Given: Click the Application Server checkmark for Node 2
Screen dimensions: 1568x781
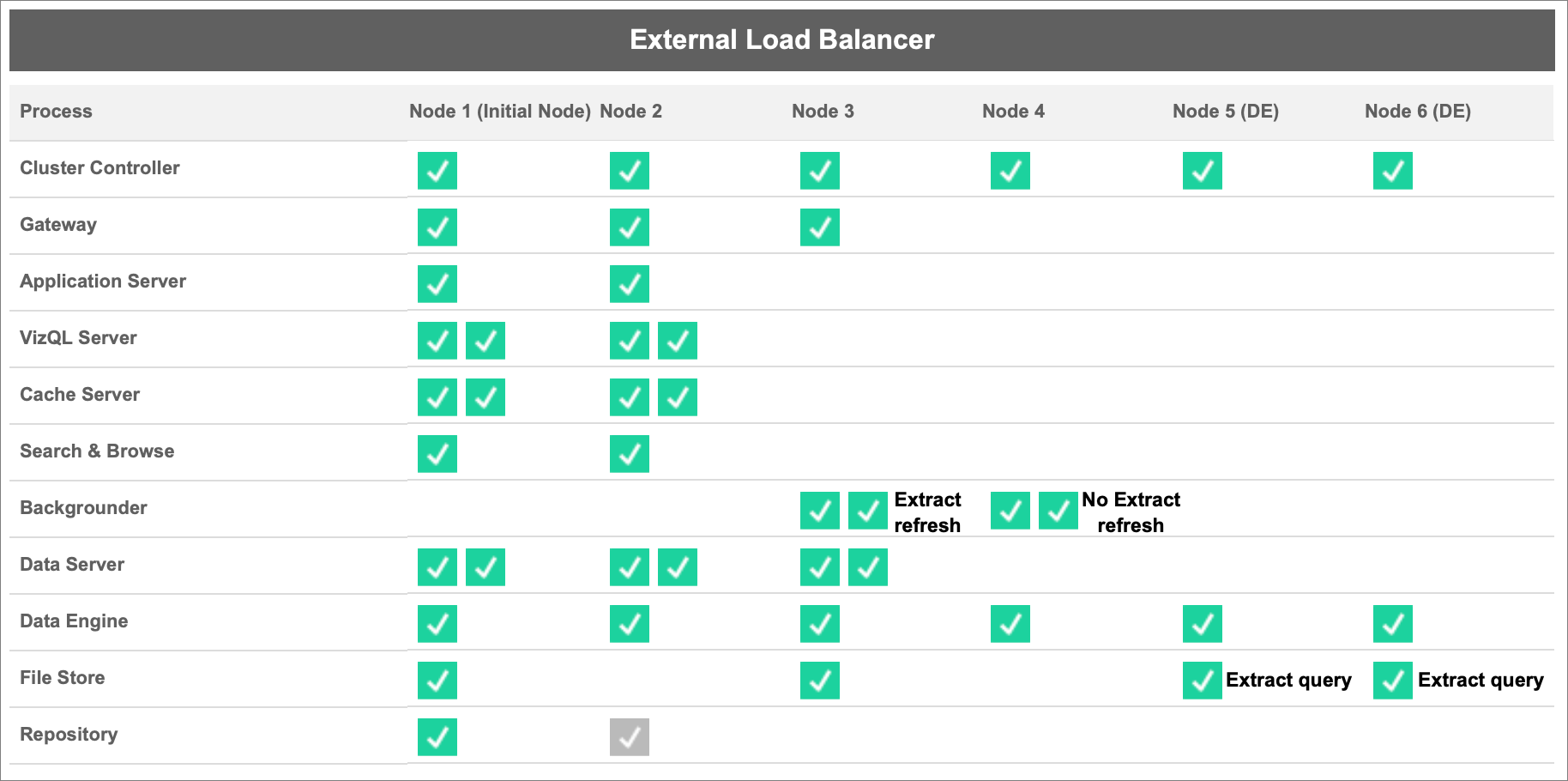Looking at the screenshot, I should [630, 284].
